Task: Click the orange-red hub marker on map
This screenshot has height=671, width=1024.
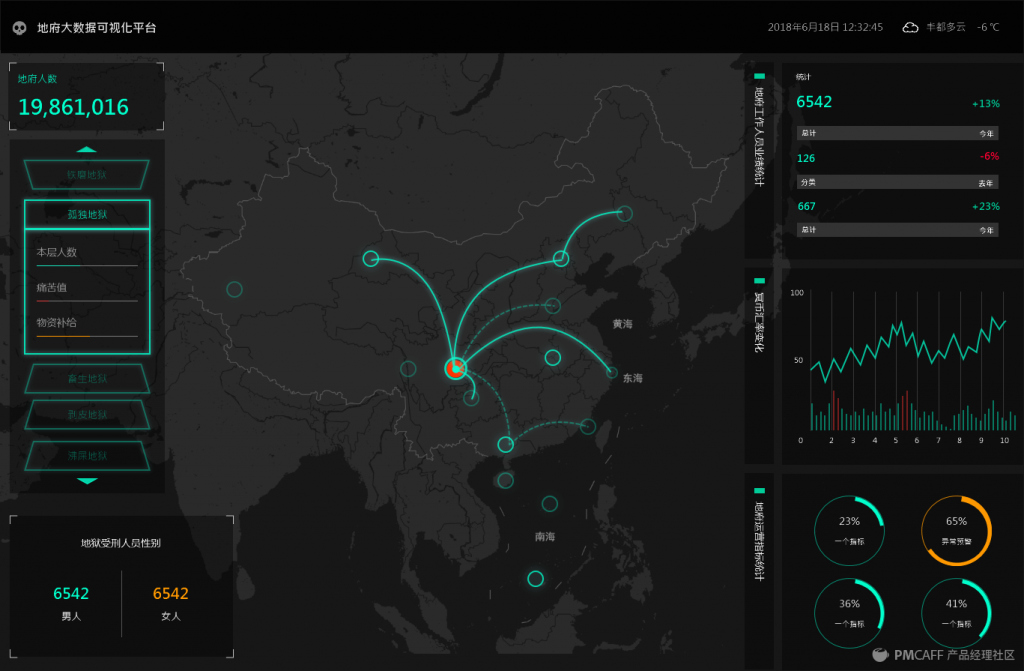Action: [x=456, y=368]
